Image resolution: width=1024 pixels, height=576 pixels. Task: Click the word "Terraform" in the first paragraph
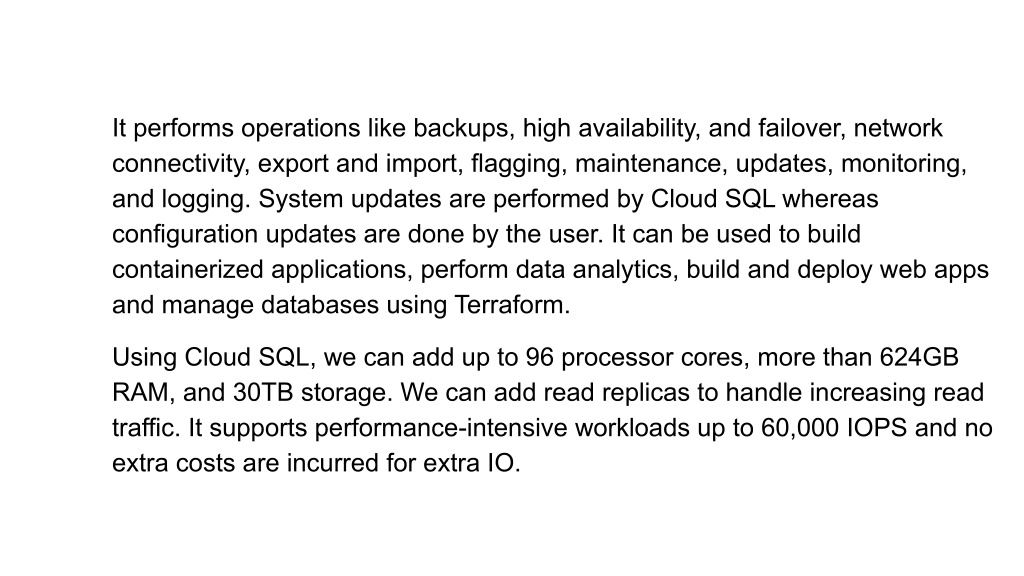tap(509, 305)
